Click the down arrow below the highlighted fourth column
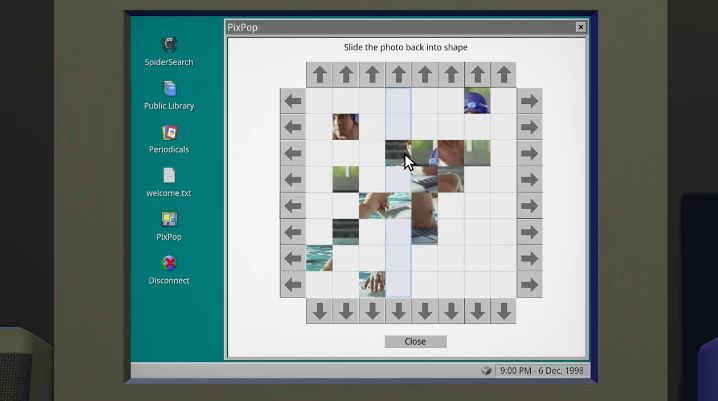Viewport: 718px width, 401px height. [x=398, y=311]
